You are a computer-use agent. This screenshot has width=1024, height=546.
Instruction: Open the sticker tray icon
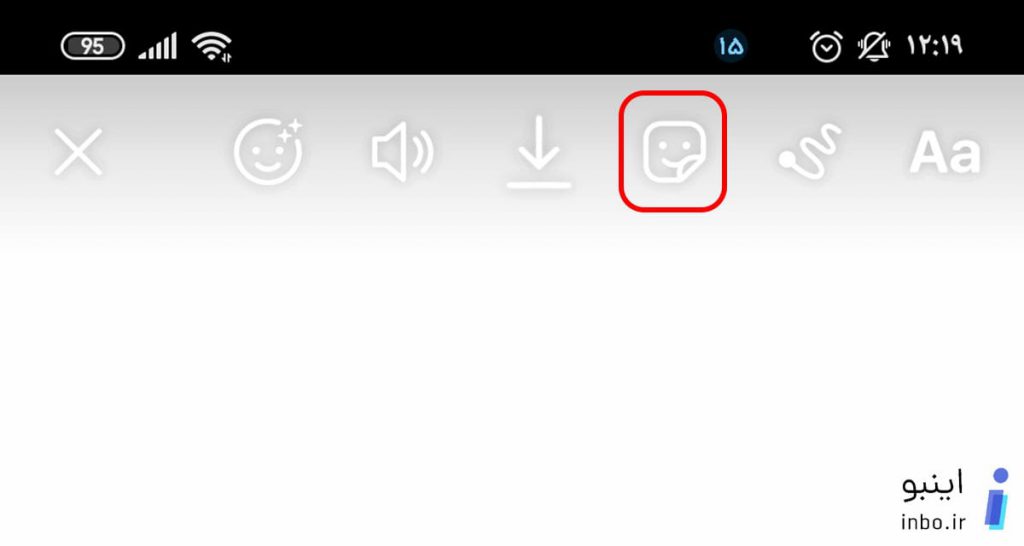click(673, 152)
